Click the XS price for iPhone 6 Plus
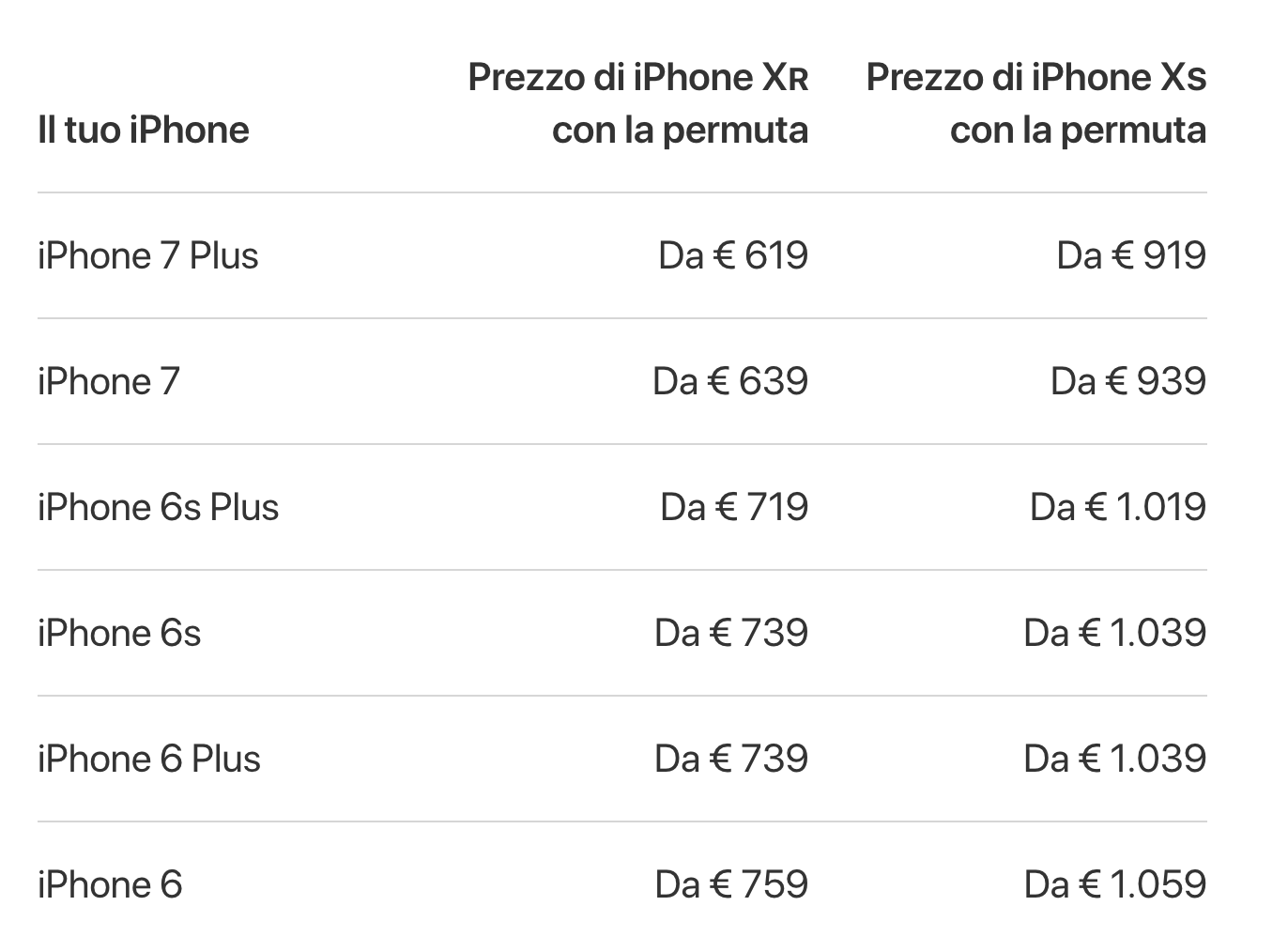This screenshot has height=952, width=1288. (1114, 759)
